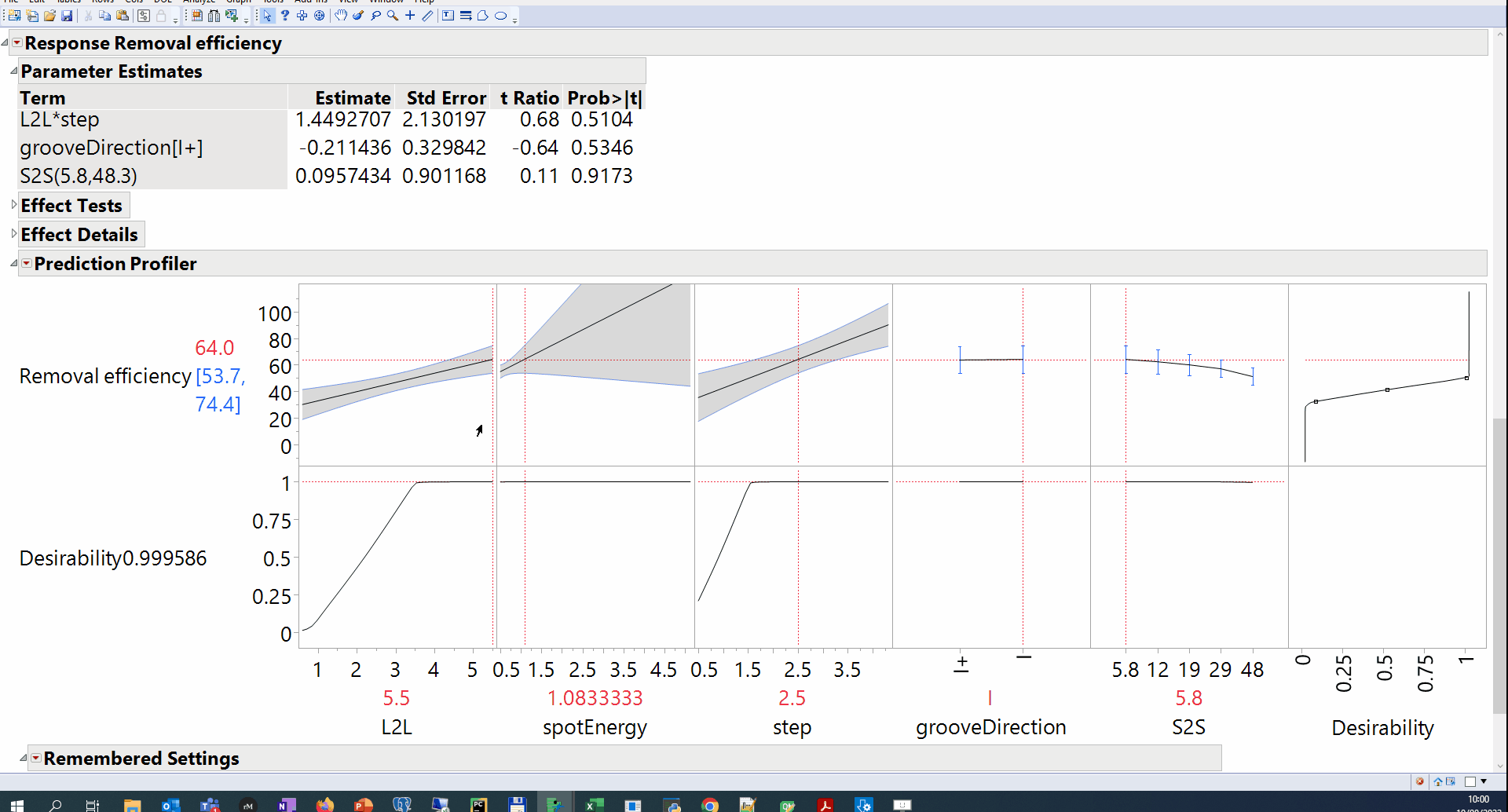Viewport: 1508px width, 812px height.
Task: Expand the Effect Tests outline
Action: click(x=13, y=205)
